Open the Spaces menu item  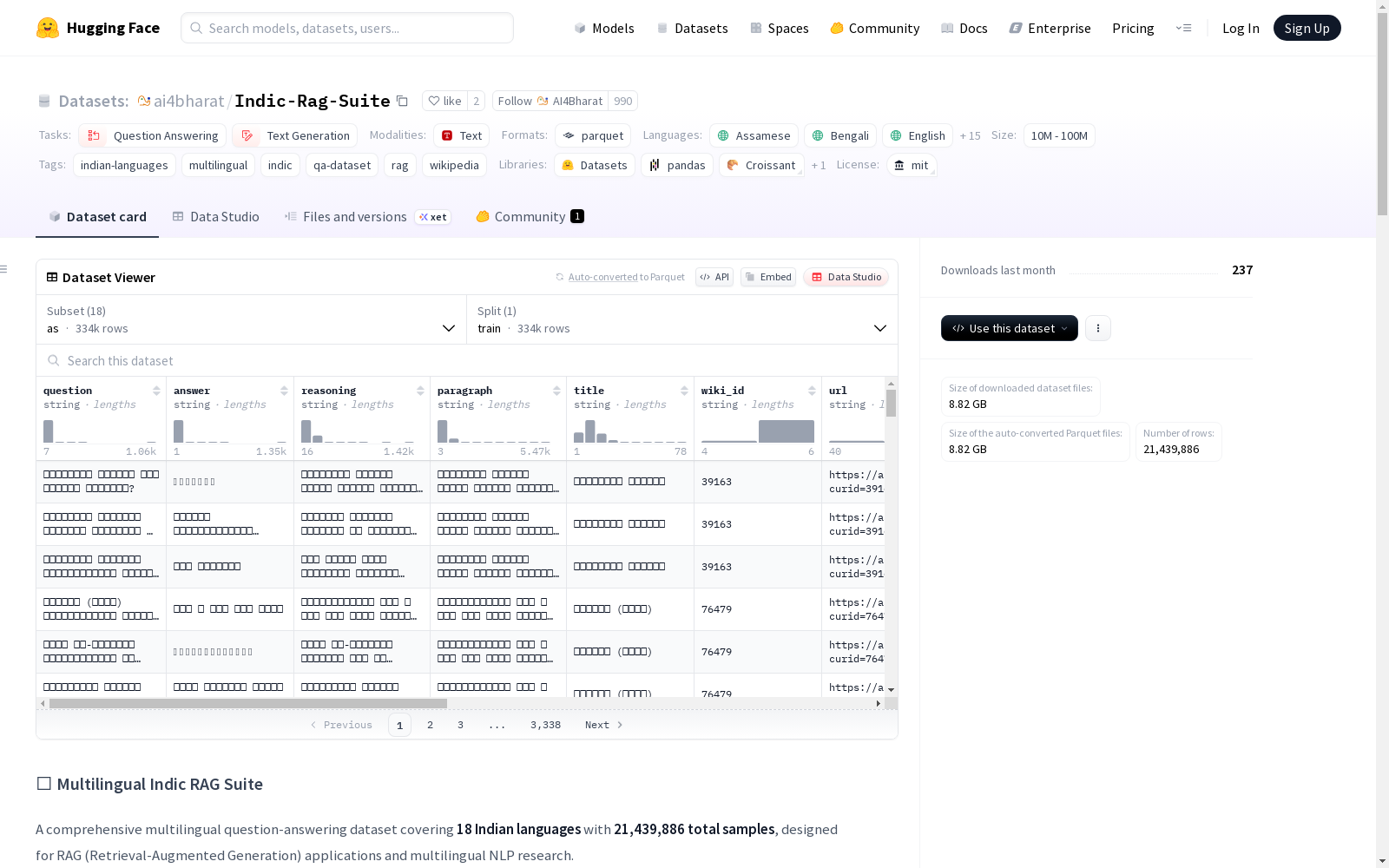point(780,28)
